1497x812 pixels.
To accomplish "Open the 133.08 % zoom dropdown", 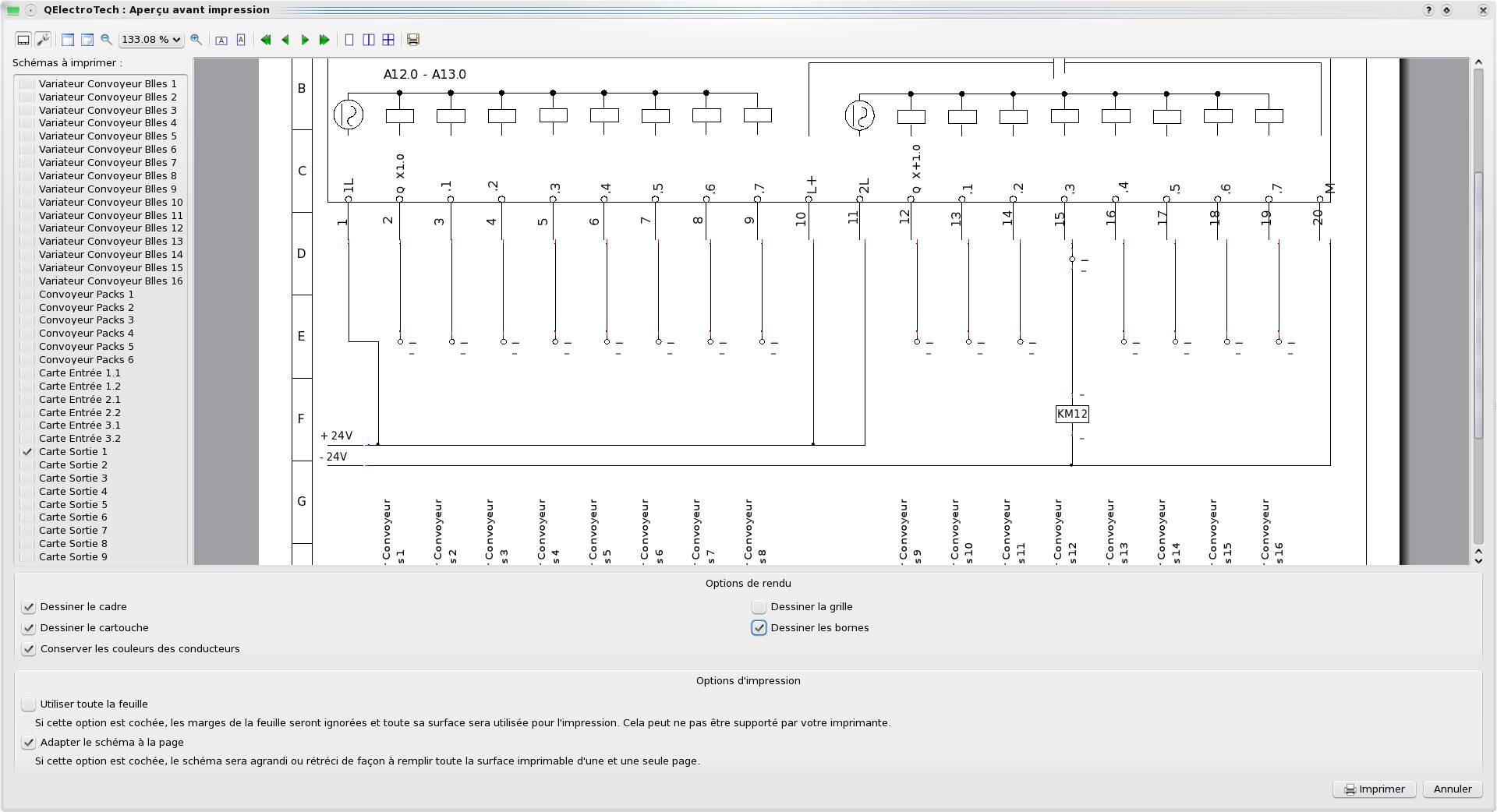I will click(151, 40).
